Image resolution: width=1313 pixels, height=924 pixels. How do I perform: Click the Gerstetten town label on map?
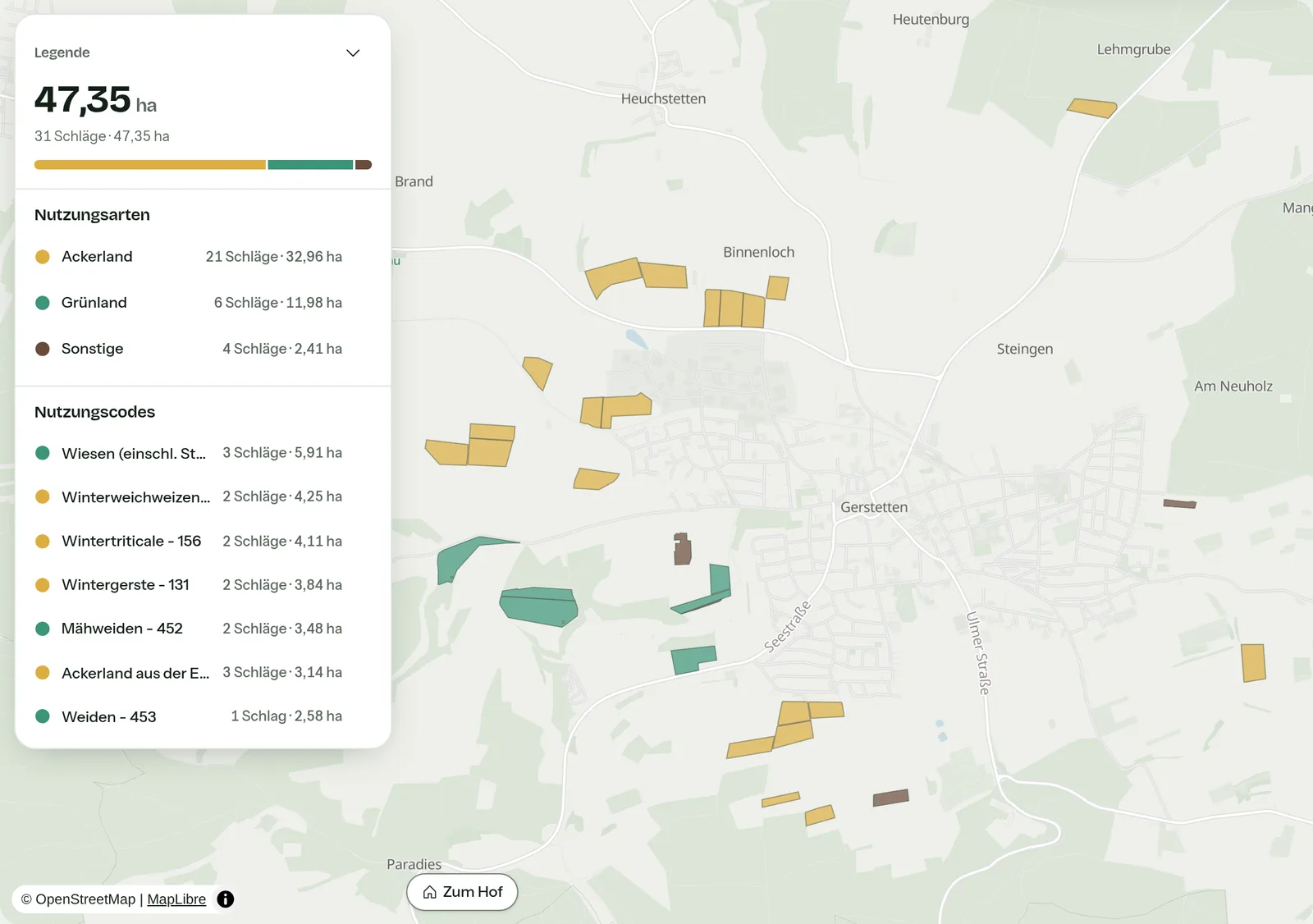[874, 507]
